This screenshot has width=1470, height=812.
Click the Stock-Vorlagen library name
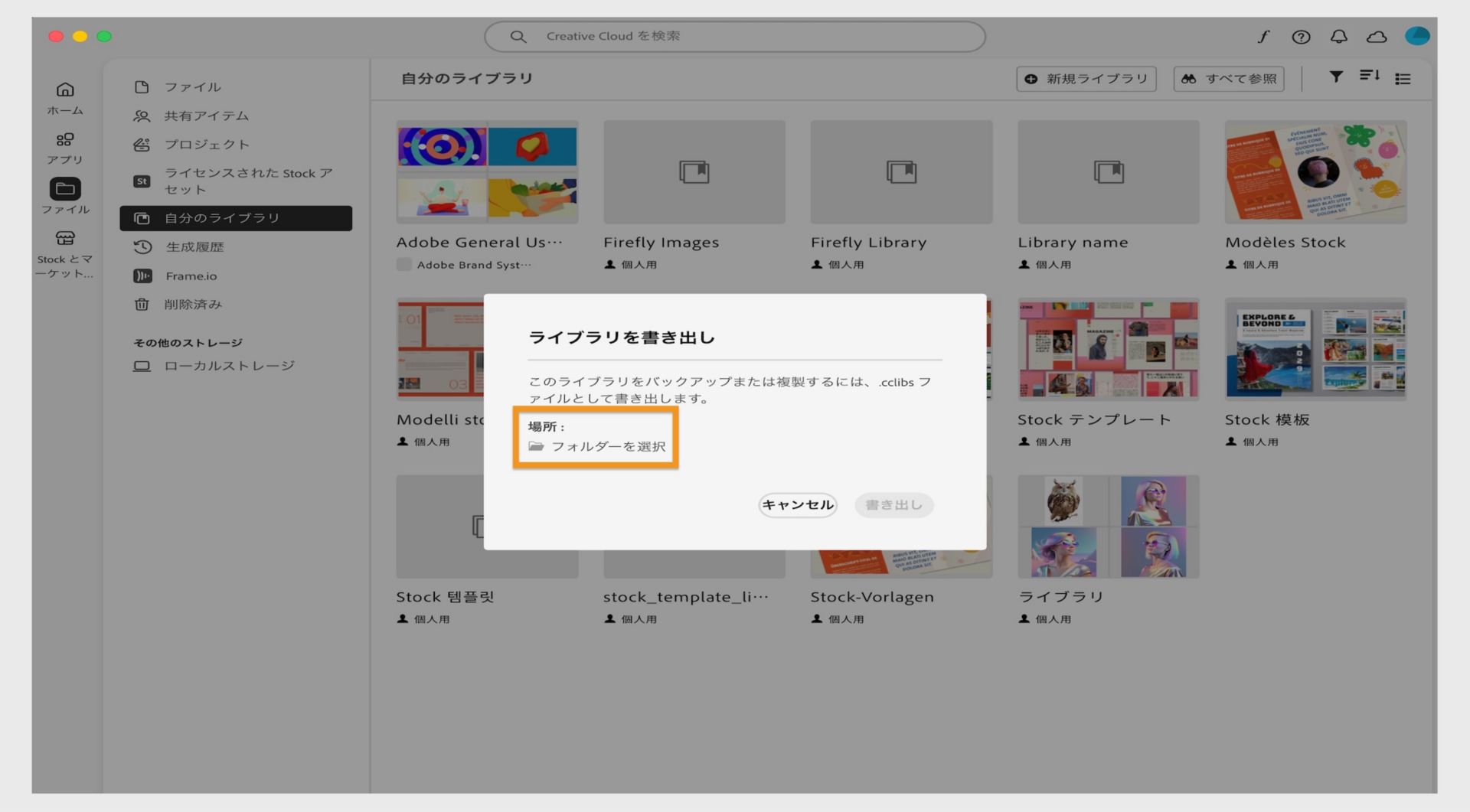(x=872, y=597)
